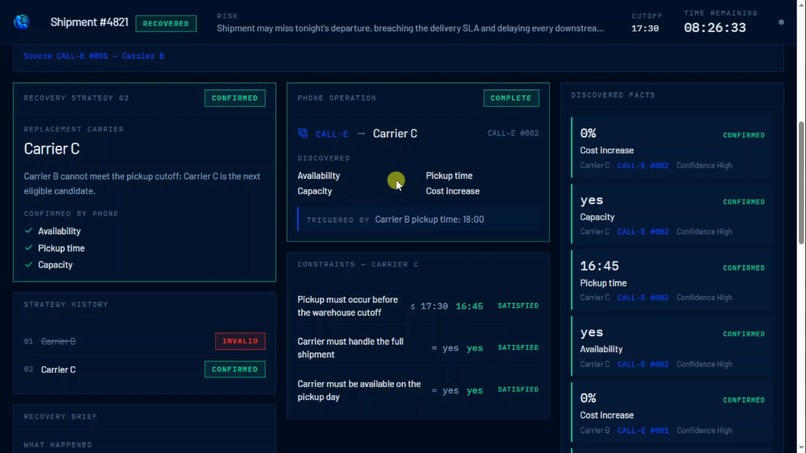Open the Source CALL-E #001 – Carrier B link
This screenshot has height=453, width=806.
pyautogui.click(x=94, y=56)
